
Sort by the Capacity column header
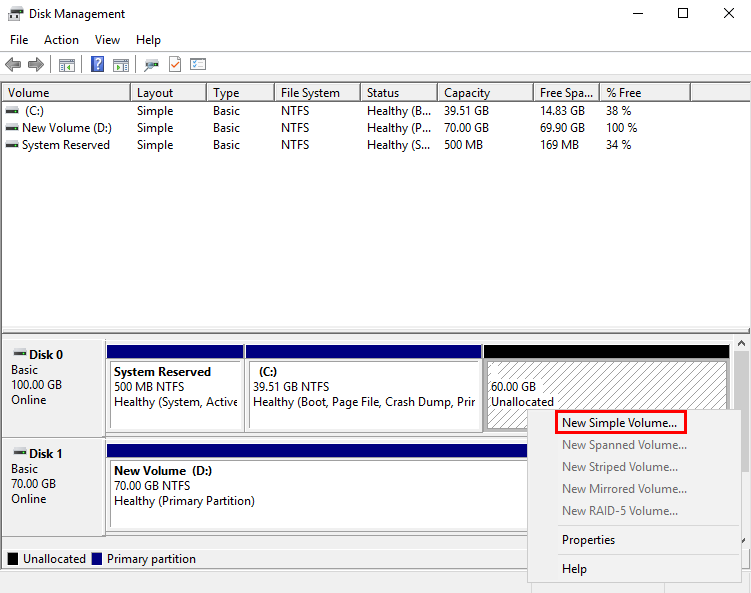click(x=486, y=92)
